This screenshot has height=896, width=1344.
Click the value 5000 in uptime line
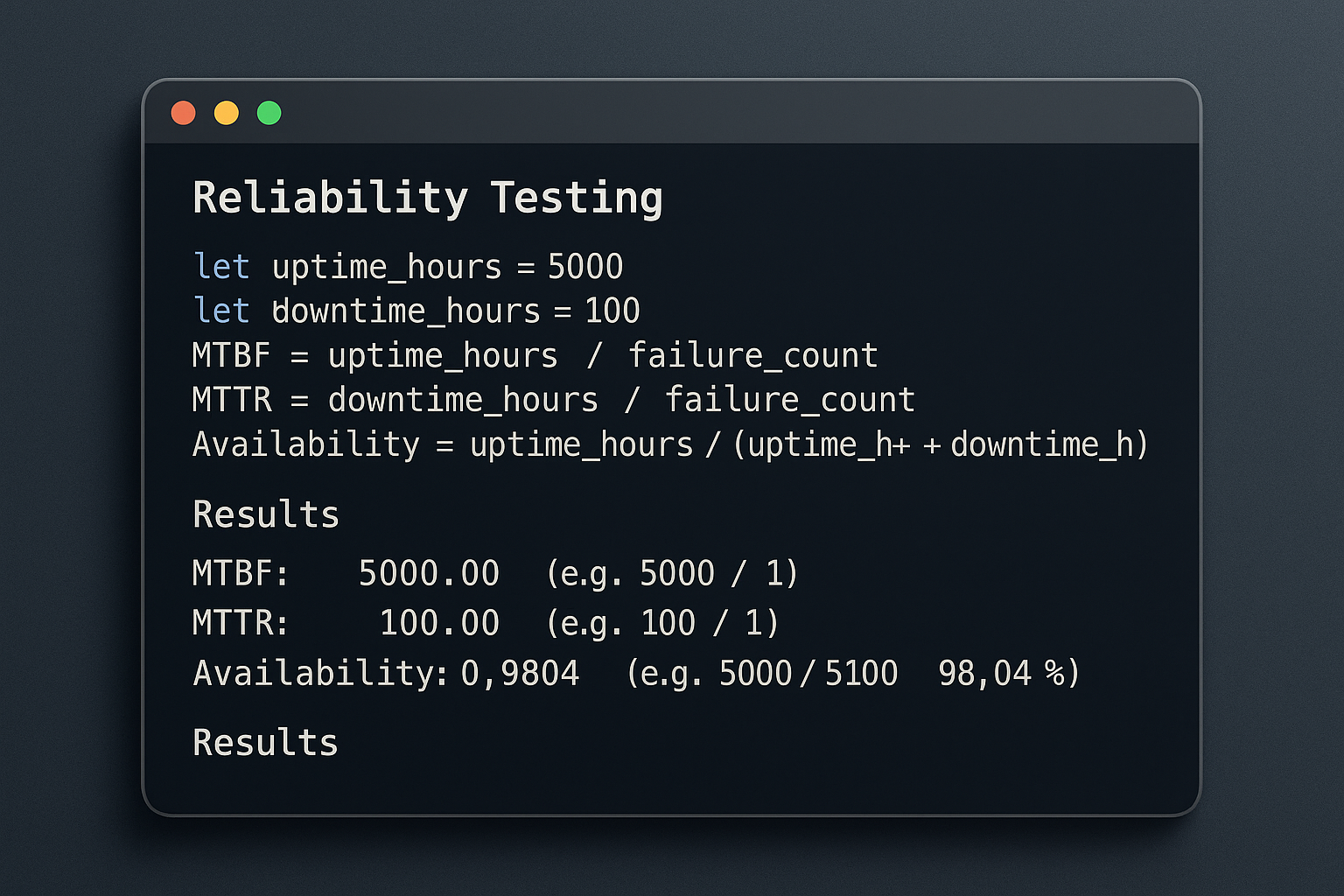coord(585,266)
